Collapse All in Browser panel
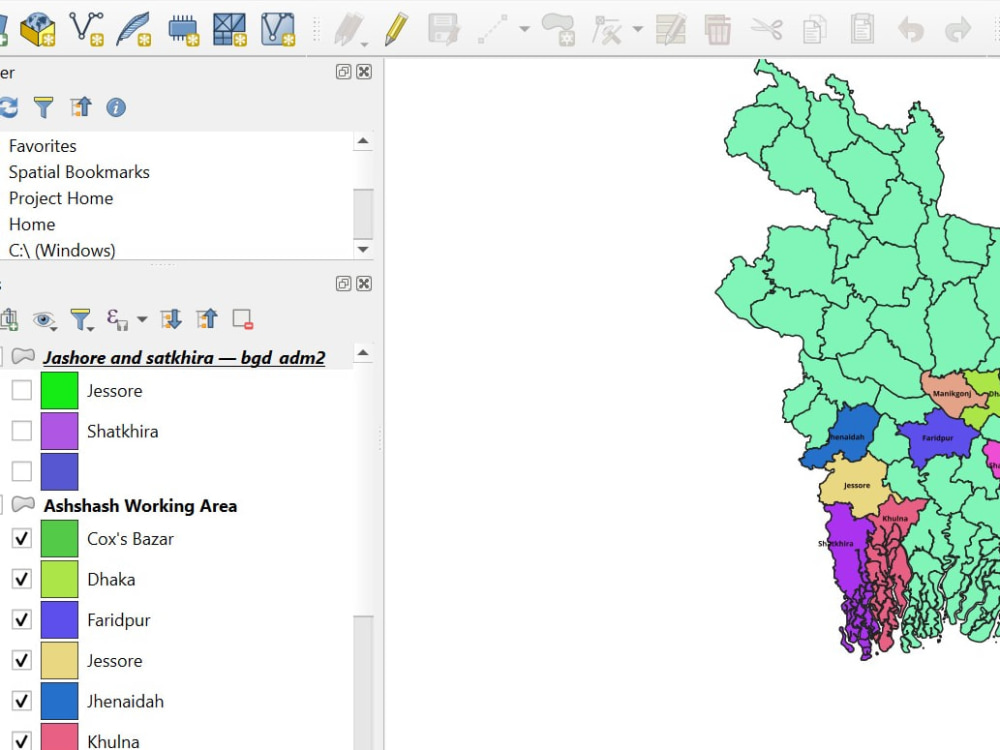Screen dimensions: 1000x750 [80, 107]
